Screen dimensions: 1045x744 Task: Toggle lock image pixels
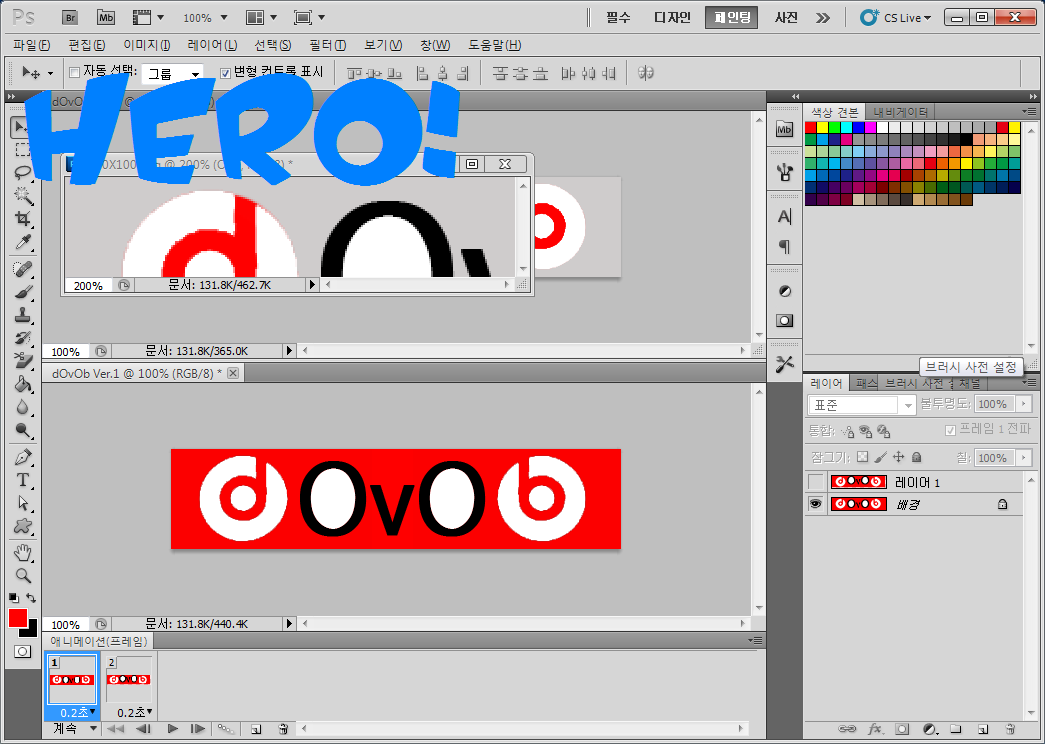880,457
